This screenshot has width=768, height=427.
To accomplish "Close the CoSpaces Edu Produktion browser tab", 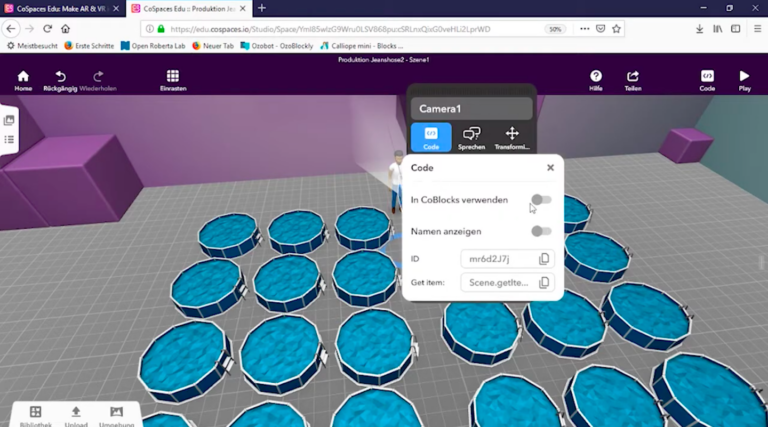I will click(242, 8).
